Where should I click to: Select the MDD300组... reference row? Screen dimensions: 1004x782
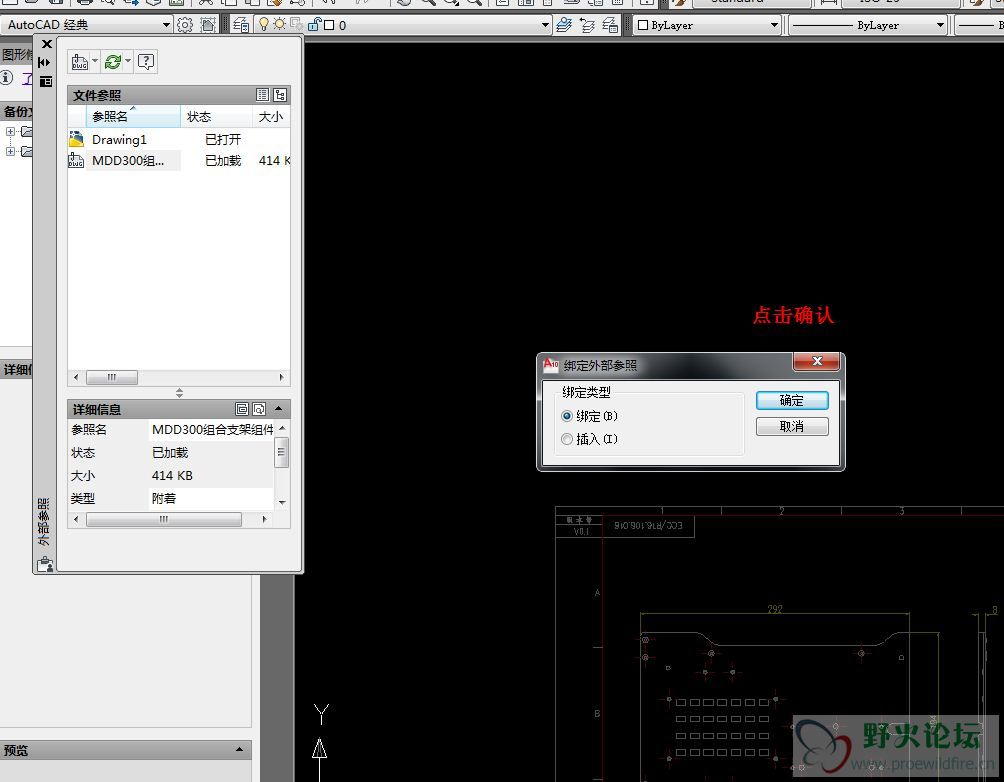click(x=179, y=160)
